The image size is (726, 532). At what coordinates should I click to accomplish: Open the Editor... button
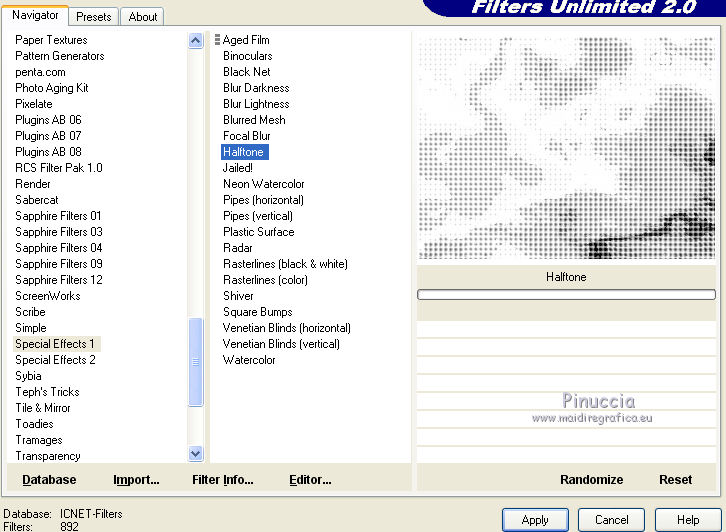(310, 480)
